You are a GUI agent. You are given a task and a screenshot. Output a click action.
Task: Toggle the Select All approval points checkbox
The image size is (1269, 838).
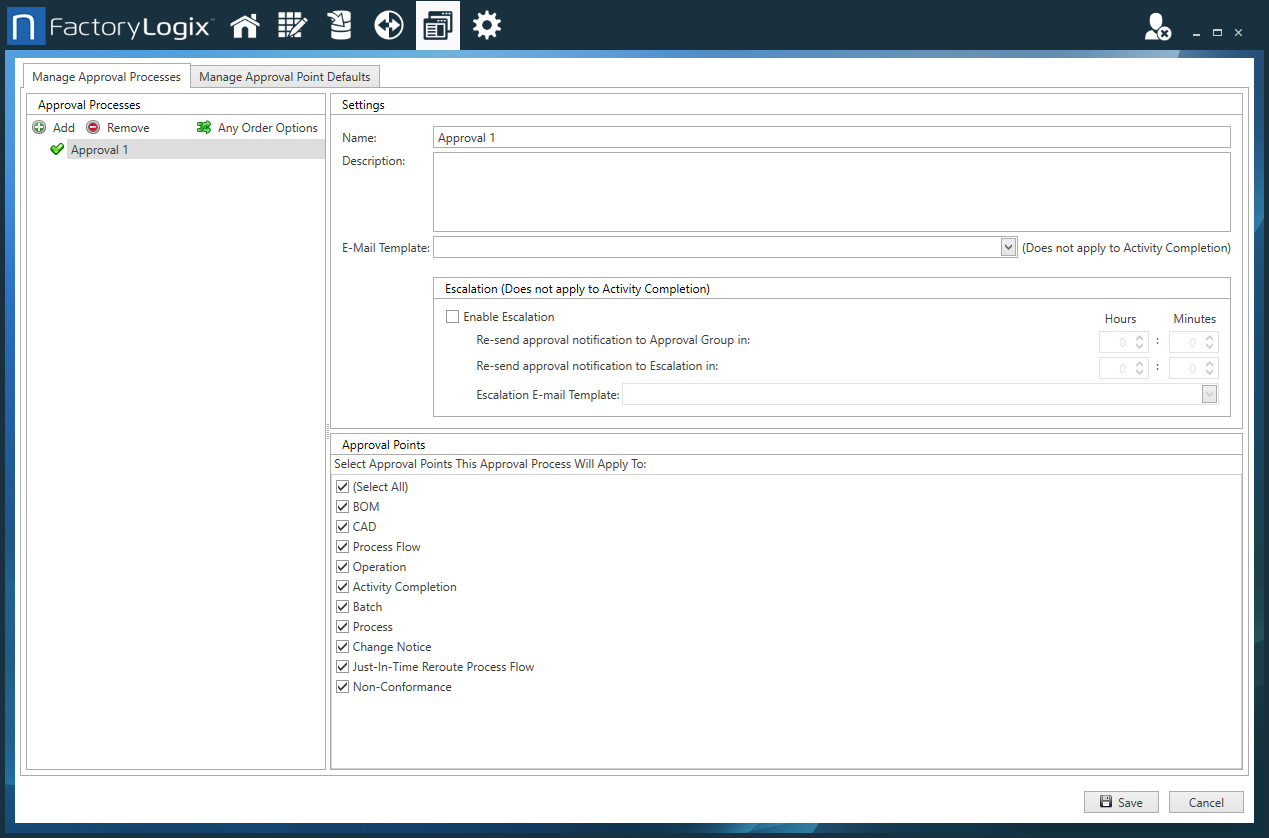click(343, 486)
